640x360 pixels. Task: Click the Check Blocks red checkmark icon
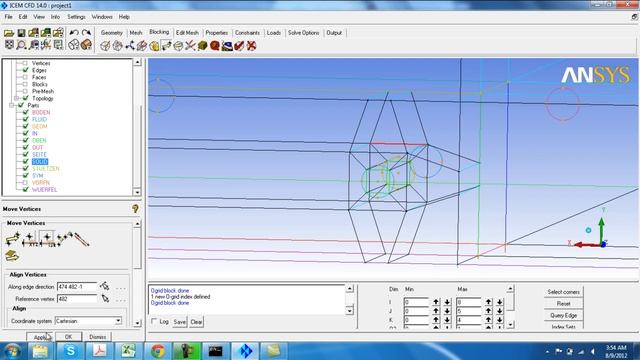click(x=239, y=46)
